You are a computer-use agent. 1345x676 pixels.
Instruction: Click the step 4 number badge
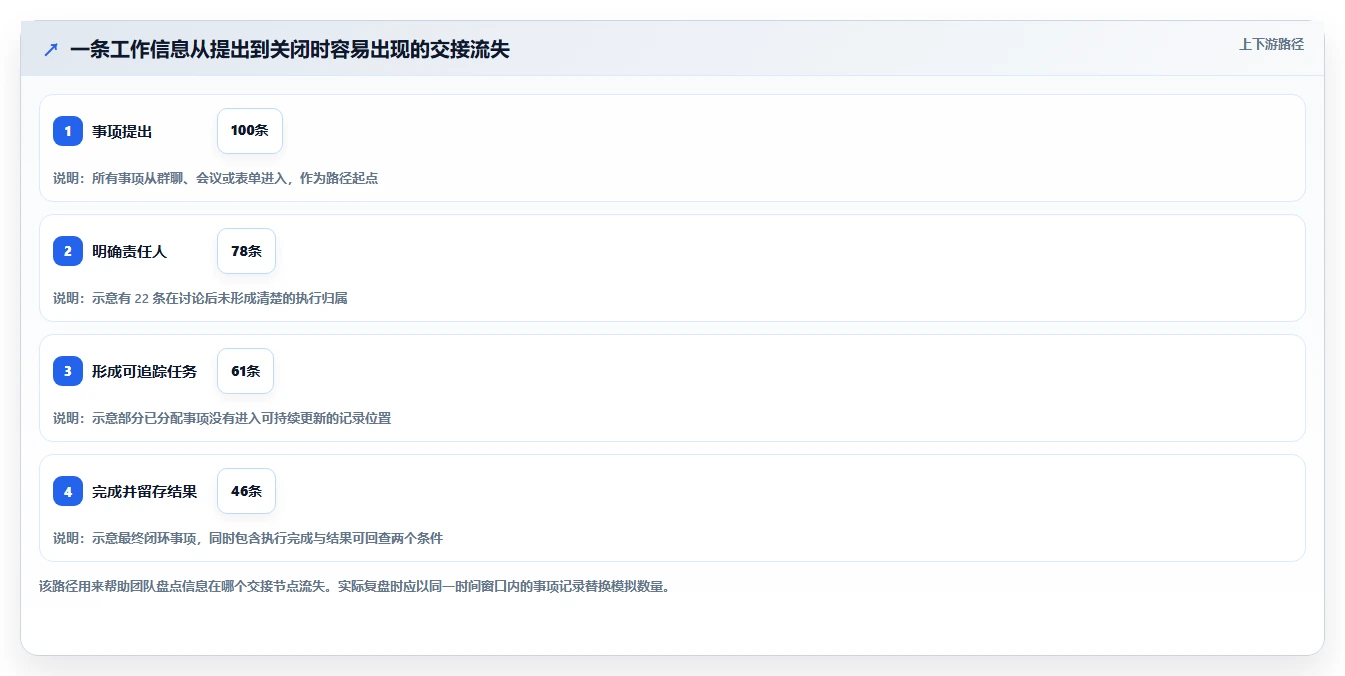coord(68,491)
